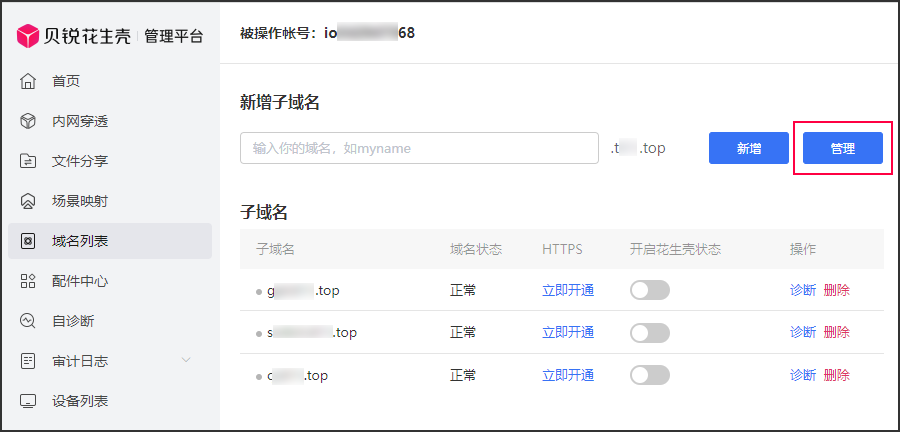This screenshot has width=900, height=432.
Task: Click the 场景映射 sidebar icon
Action: pyautogui.click(x=28, y=201)
